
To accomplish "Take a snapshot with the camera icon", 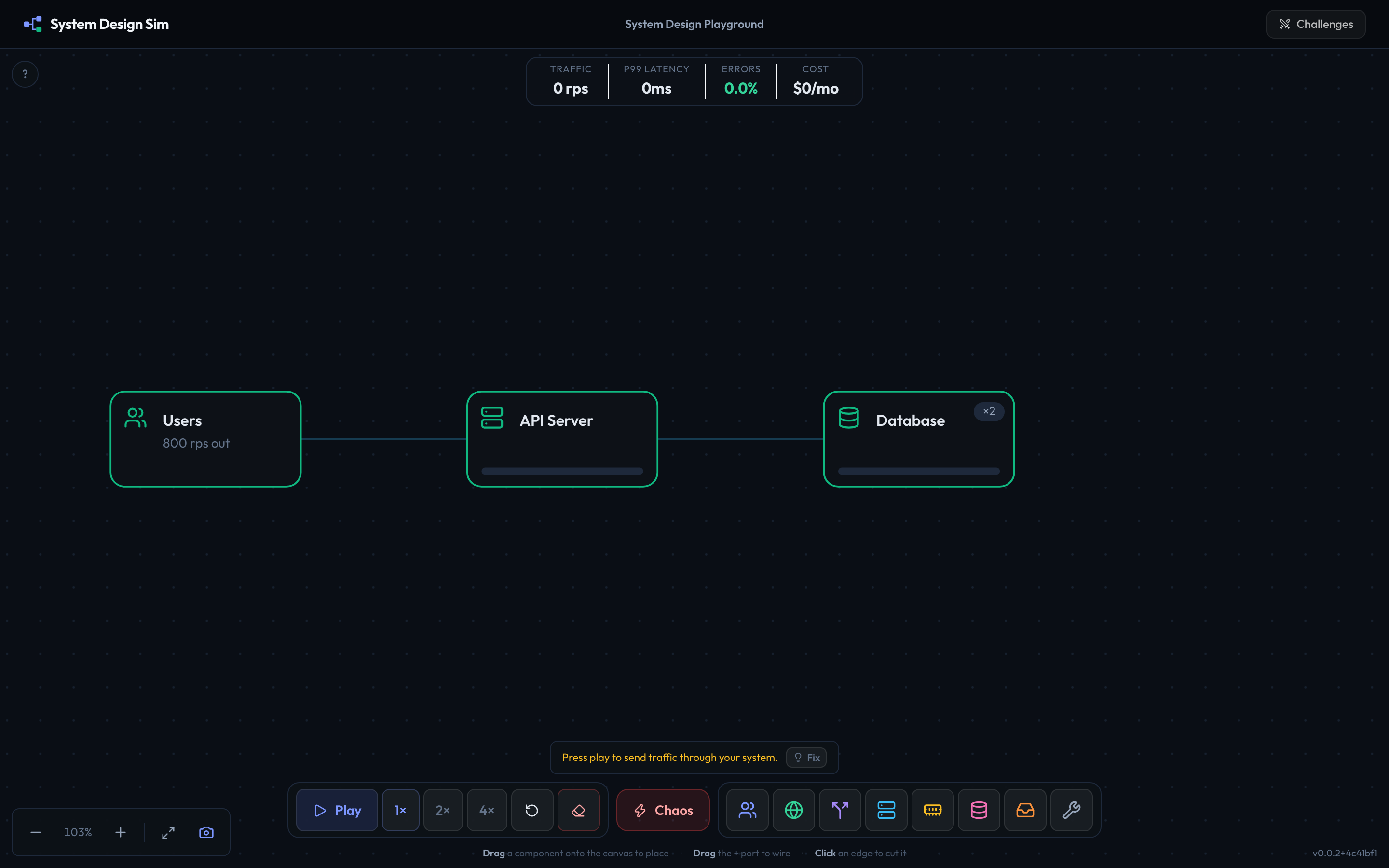I will [206, 832].
